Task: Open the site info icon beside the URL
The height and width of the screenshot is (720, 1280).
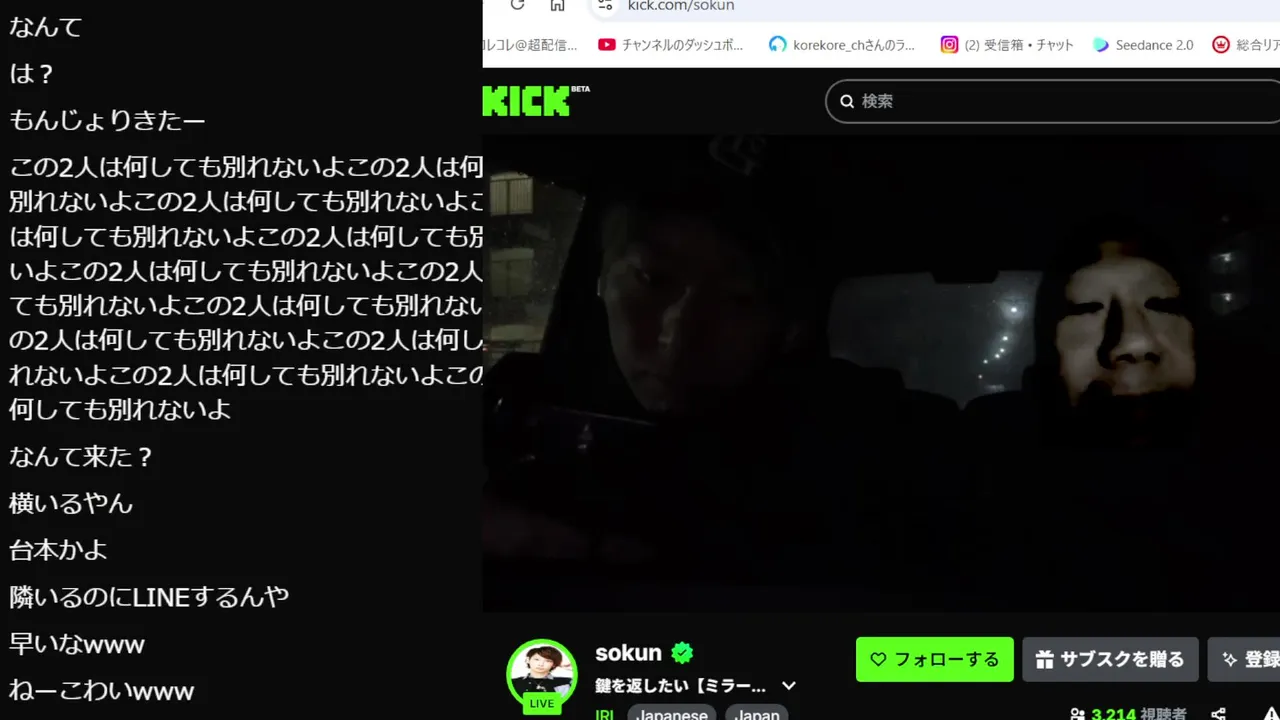Action: (x=604, y=6)
